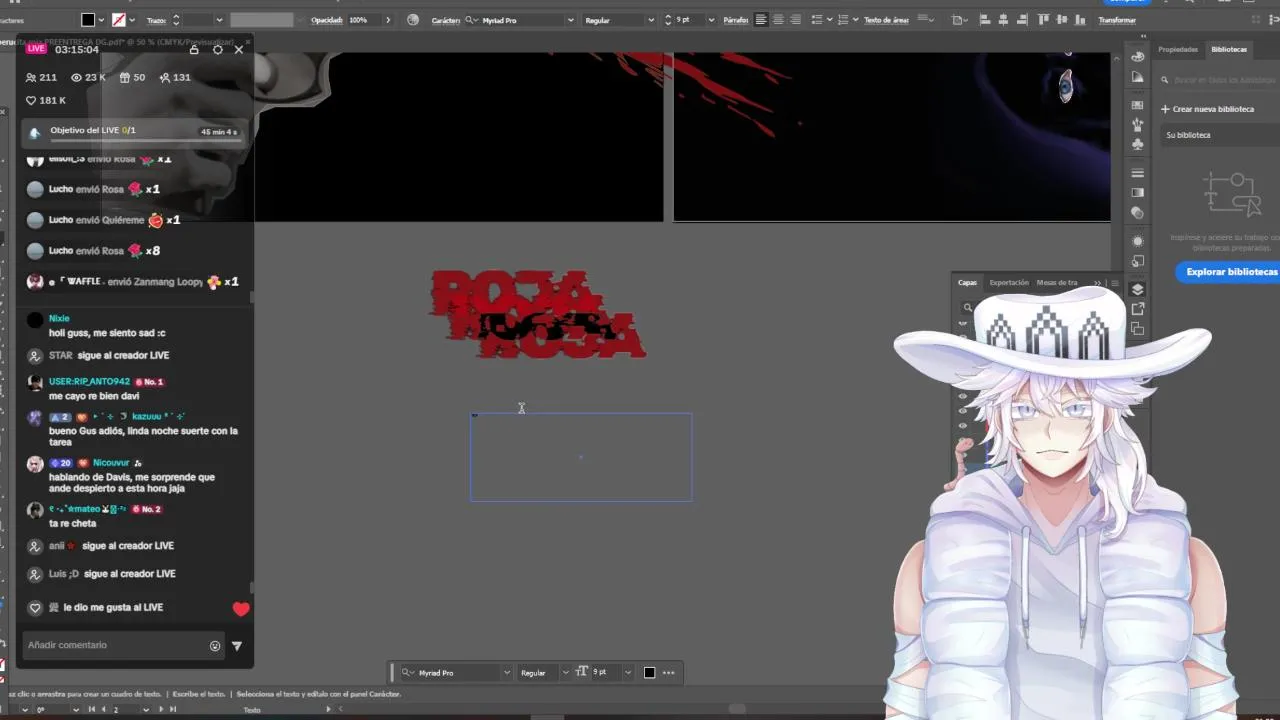Click vertical align top icon
The height and width of the screenshot is (720, 1280).
tap(1043, 20)
